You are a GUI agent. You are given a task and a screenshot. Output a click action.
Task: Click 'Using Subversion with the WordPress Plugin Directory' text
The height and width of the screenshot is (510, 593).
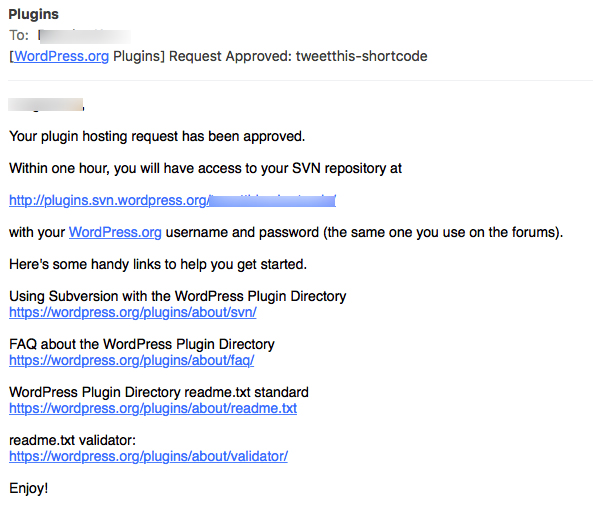click(x=177, y=296)
